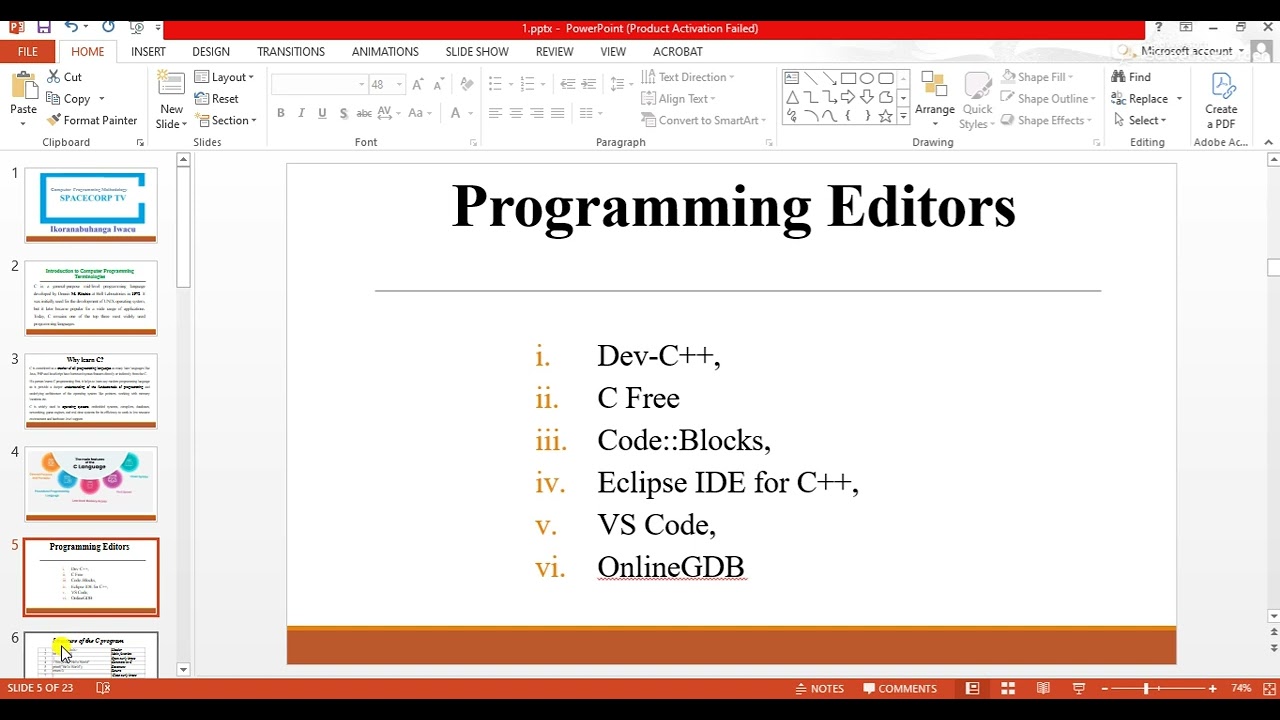Open line spacing options
This screenshot has width=1280, height=720.
621,85
